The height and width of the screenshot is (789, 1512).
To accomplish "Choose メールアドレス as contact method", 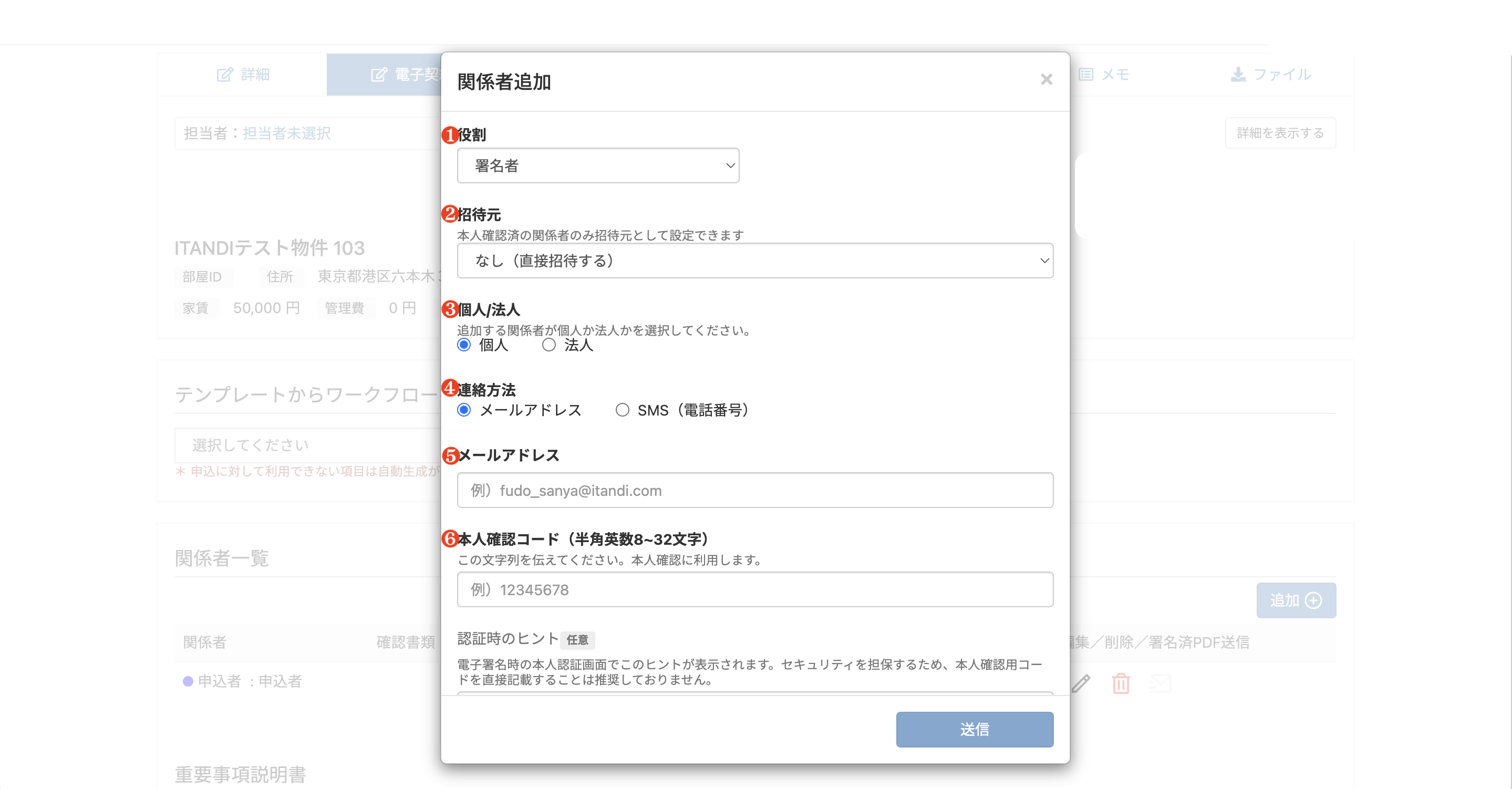I will 464,410.
